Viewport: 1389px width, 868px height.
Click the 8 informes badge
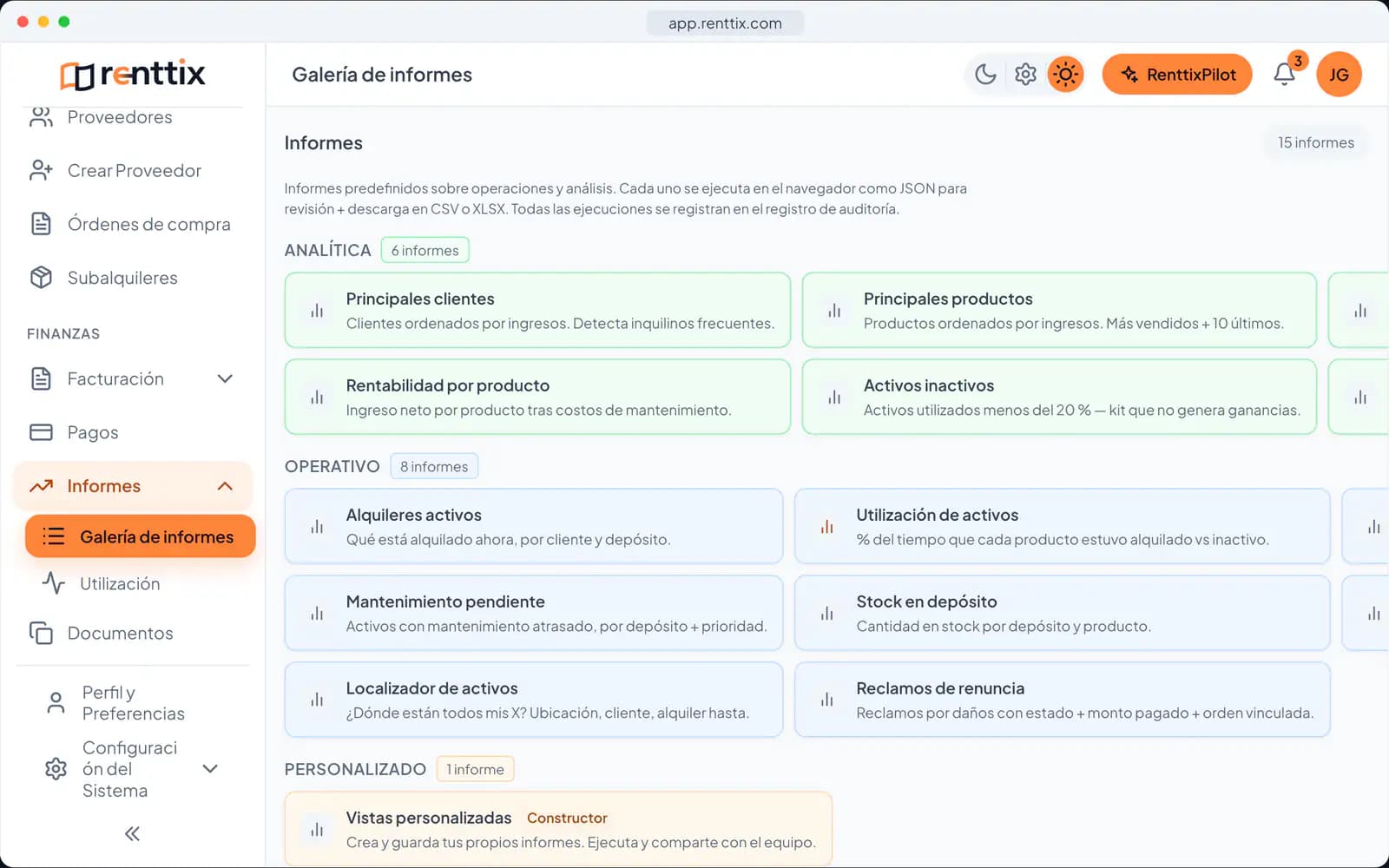coord(434,466)
